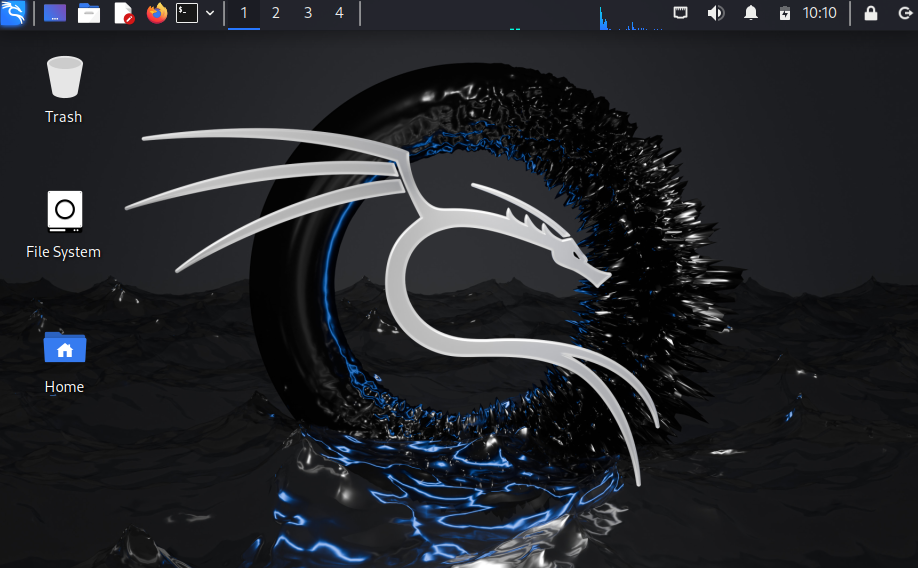Switch to workspace 3
Image resolution: width=918 pixels, height=568 pixels.
(x=308, y=13)
